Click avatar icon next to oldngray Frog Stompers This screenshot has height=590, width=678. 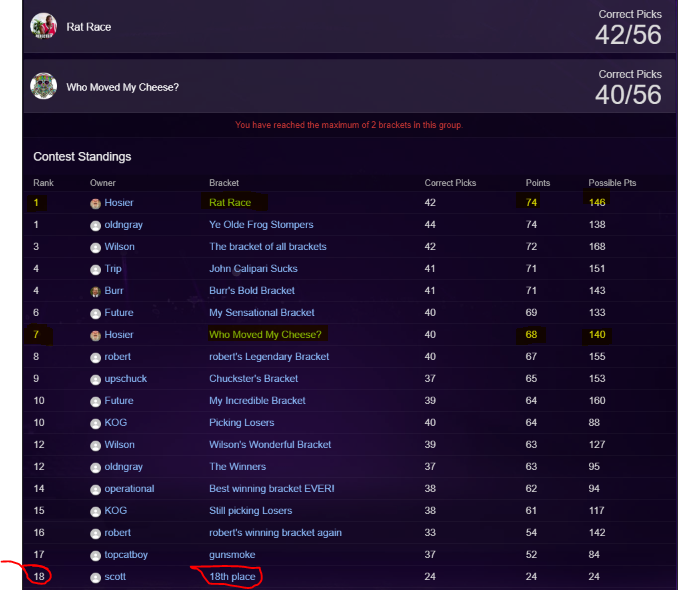(x=95, y=225)
